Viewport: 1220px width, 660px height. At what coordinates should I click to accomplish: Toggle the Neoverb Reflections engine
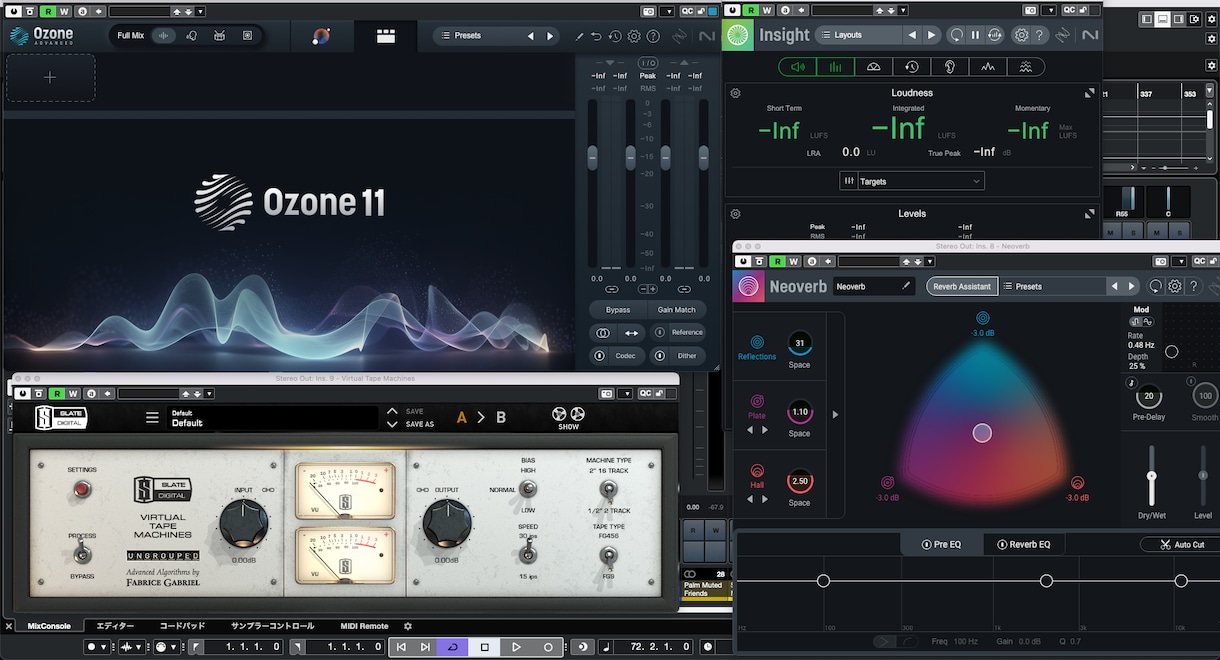[757, 342]
